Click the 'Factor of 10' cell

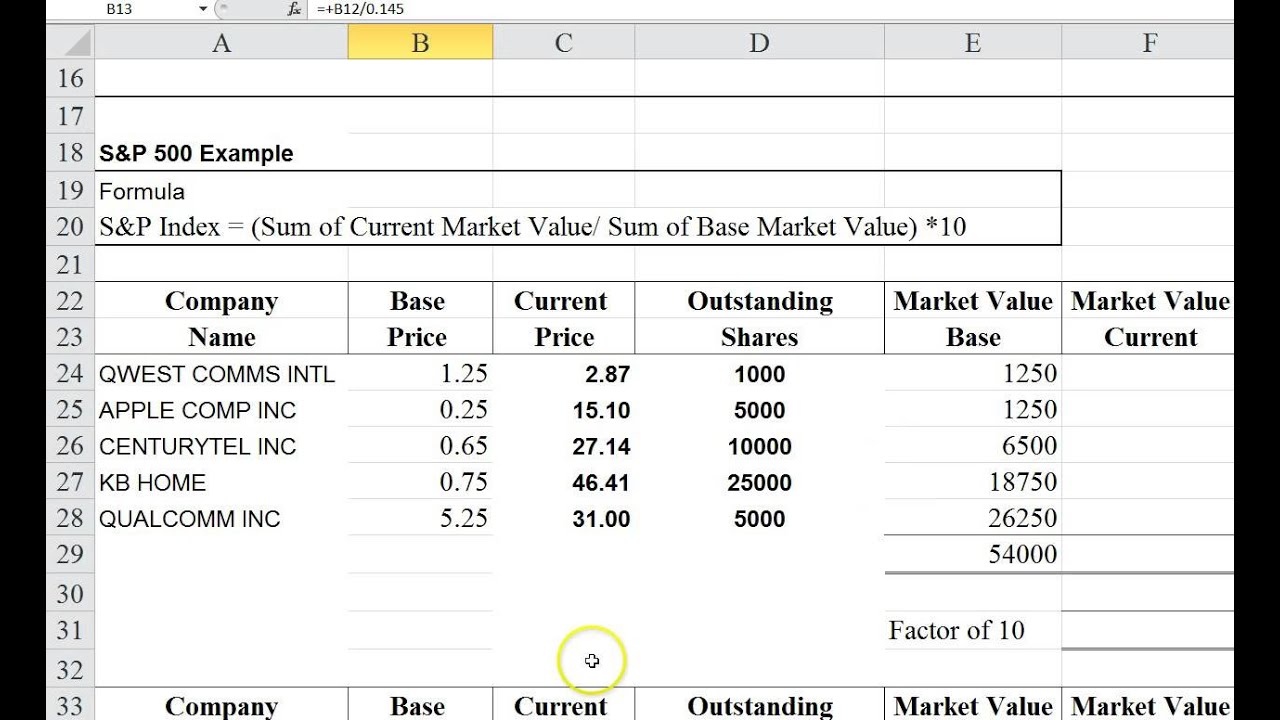[972, 630]
